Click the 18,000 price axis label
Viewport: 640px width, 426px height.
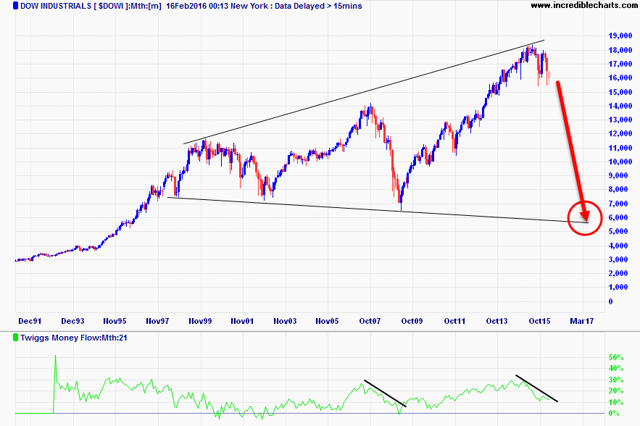620,50
